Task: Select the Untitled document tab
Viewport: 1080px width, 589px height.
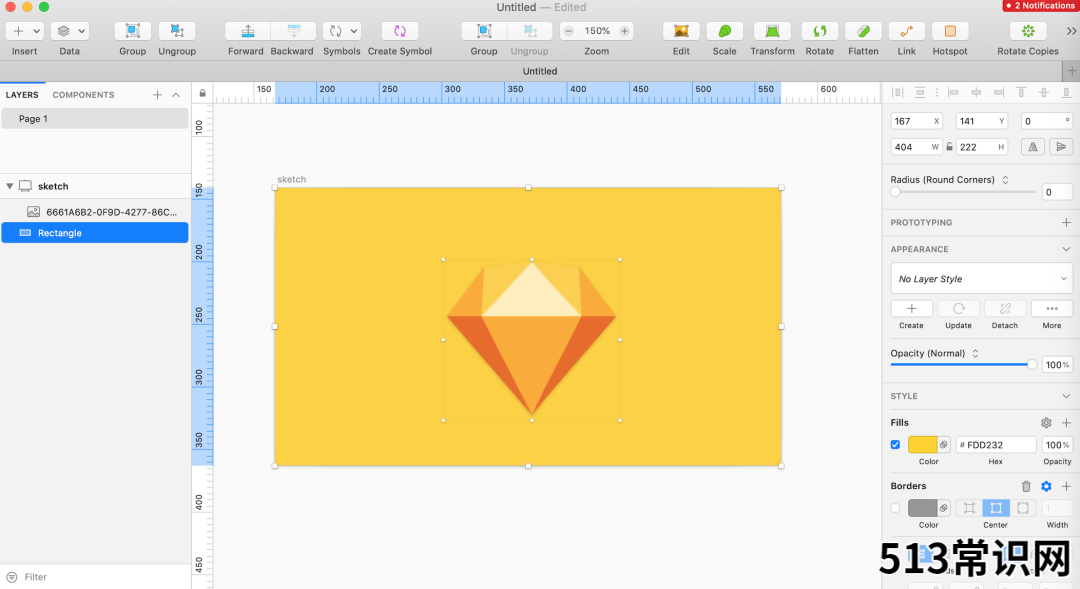Action: [540, 71]
